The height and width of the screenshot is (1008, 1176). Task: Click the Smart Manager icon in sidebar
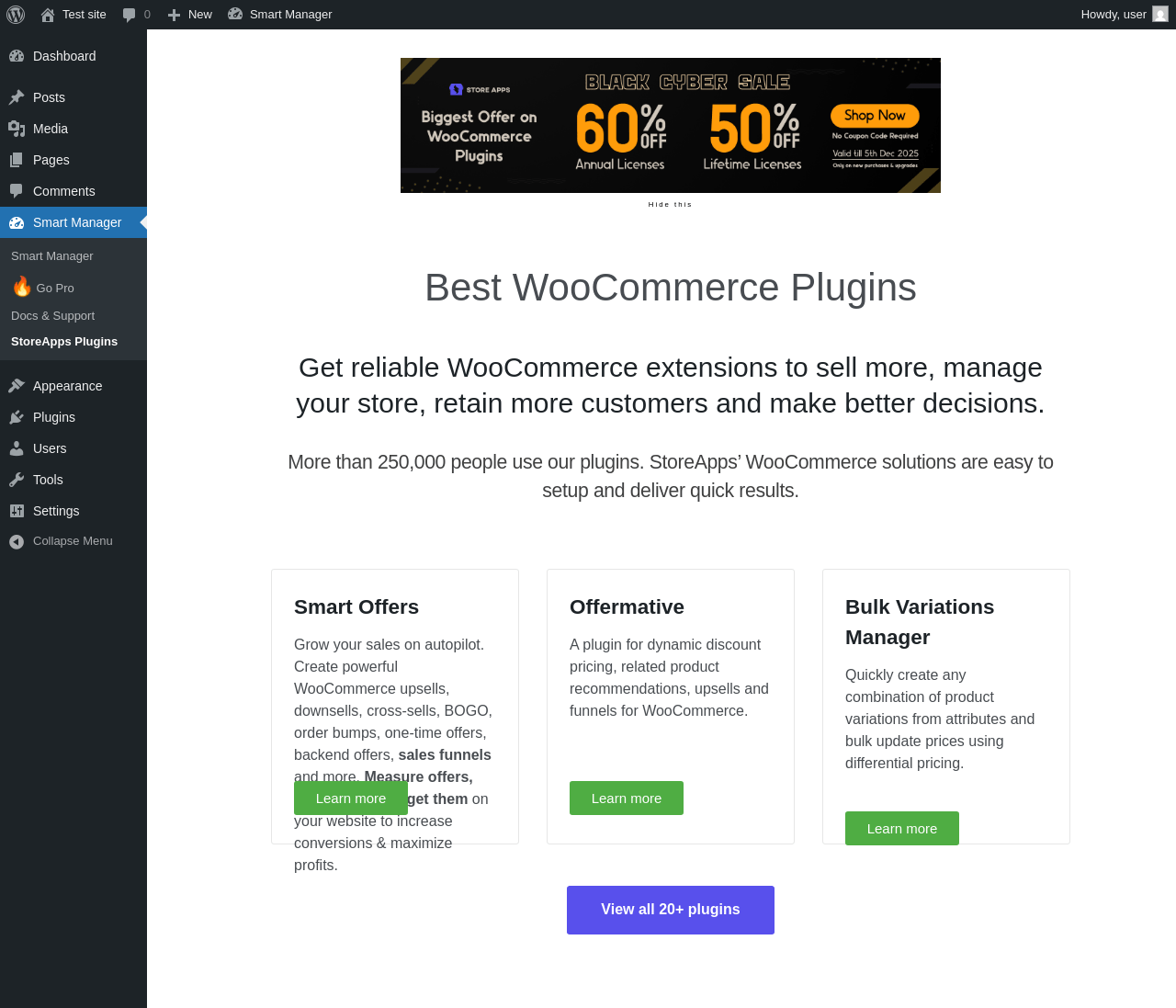tap(17, 222)
